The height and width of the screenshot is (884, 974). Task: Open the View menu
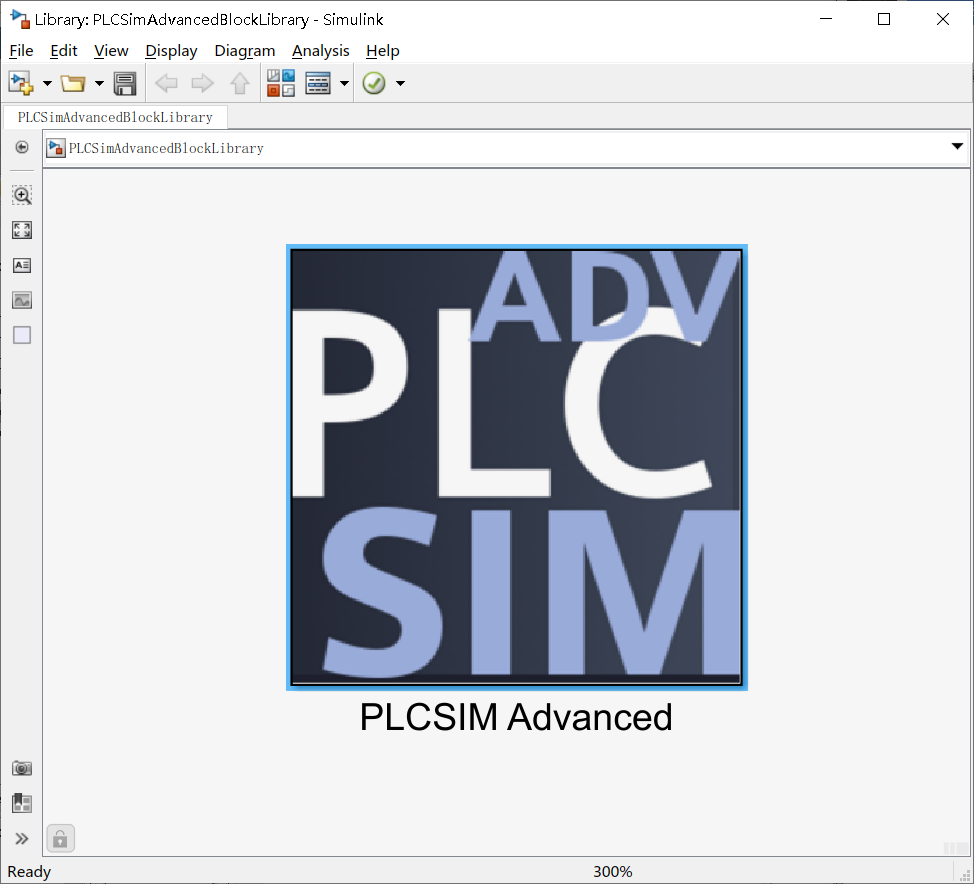pos(111,51)
